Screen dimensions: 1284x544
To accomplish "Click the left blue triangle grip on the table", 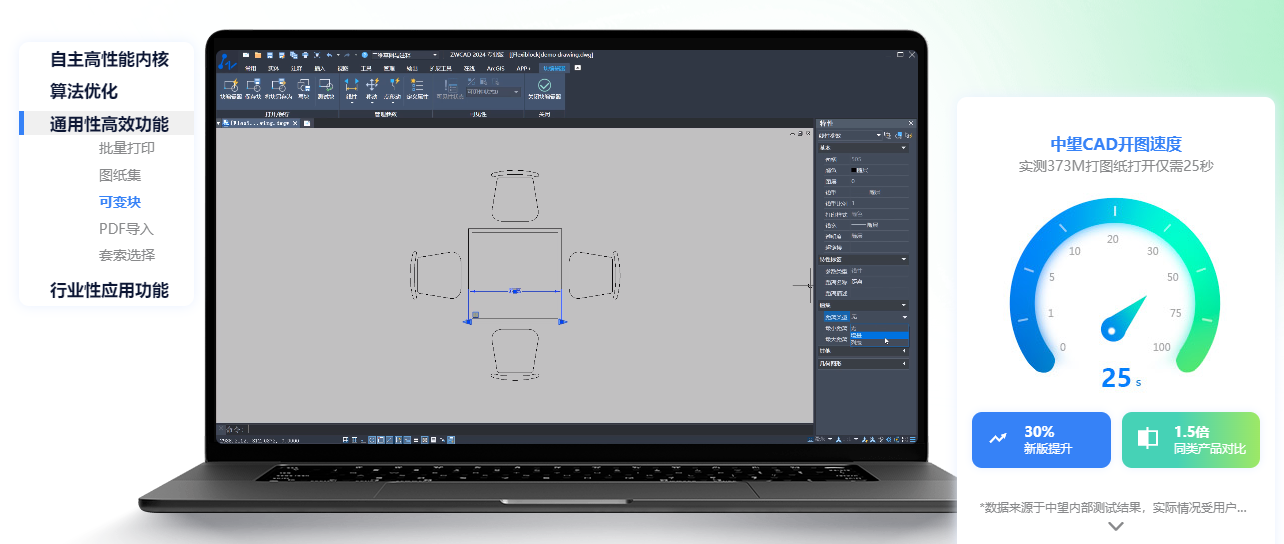I will (467, 321).
